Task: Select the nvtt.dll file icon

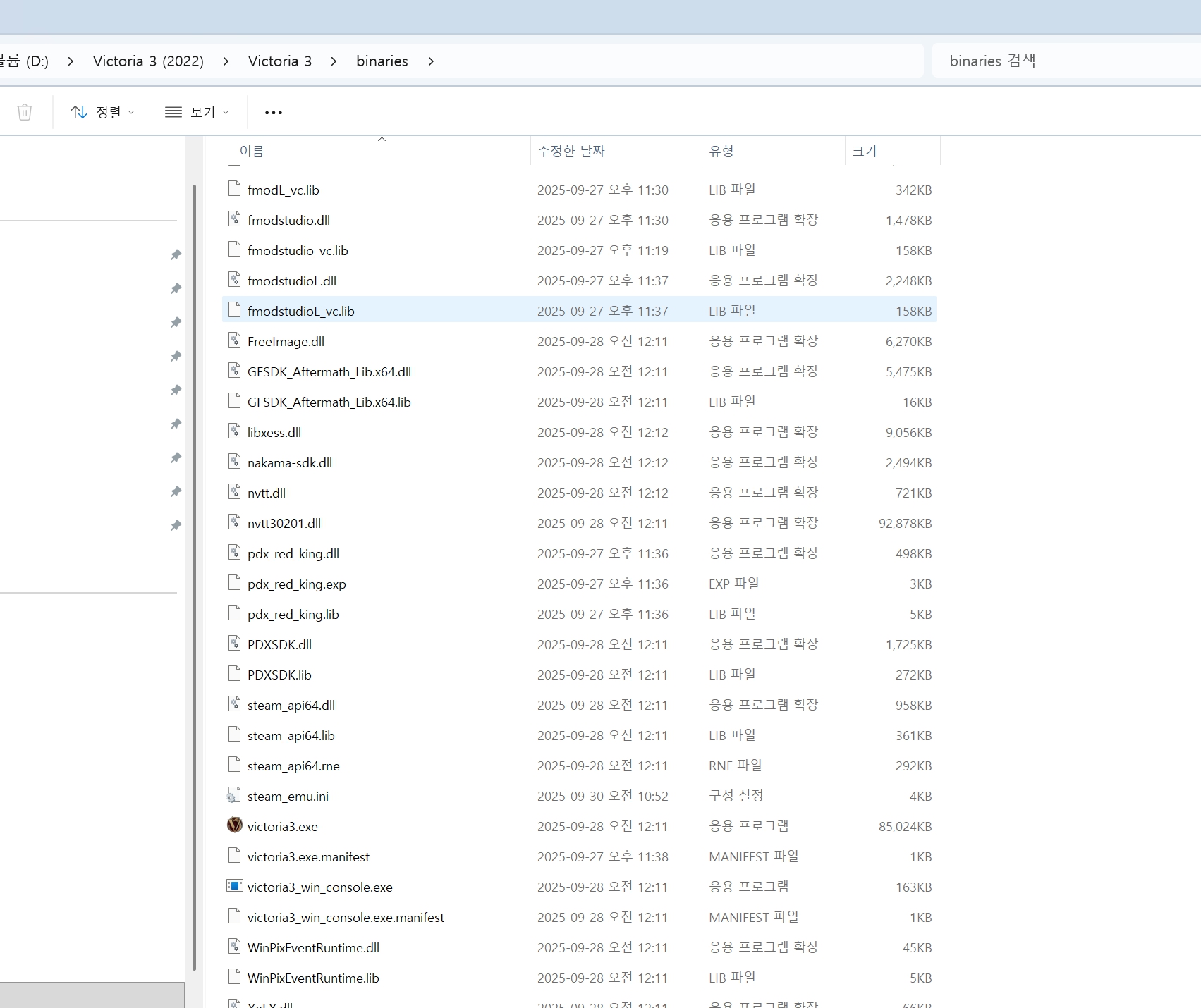Action: 234,492
